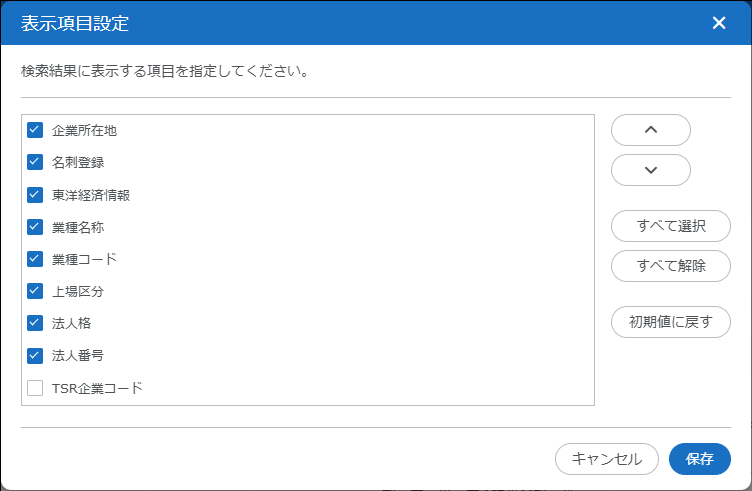Viewport: 752px width, 491px height.
Task: Toggle the 上場区分 checkbox
Action: click(x=35, y=291)
